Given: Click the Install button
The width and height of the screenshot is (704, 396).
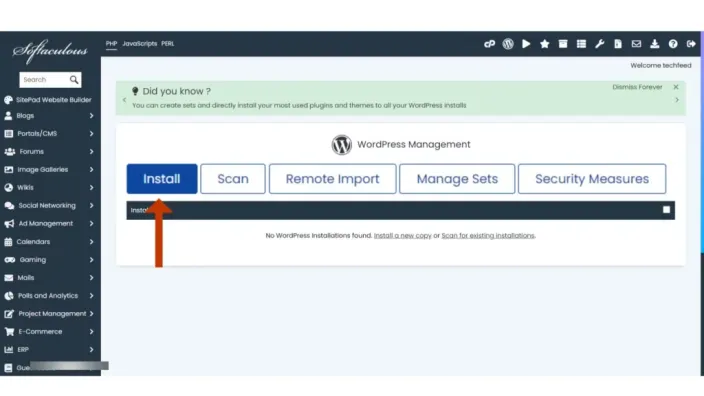Looking at the screenshot, I should 162,179.
